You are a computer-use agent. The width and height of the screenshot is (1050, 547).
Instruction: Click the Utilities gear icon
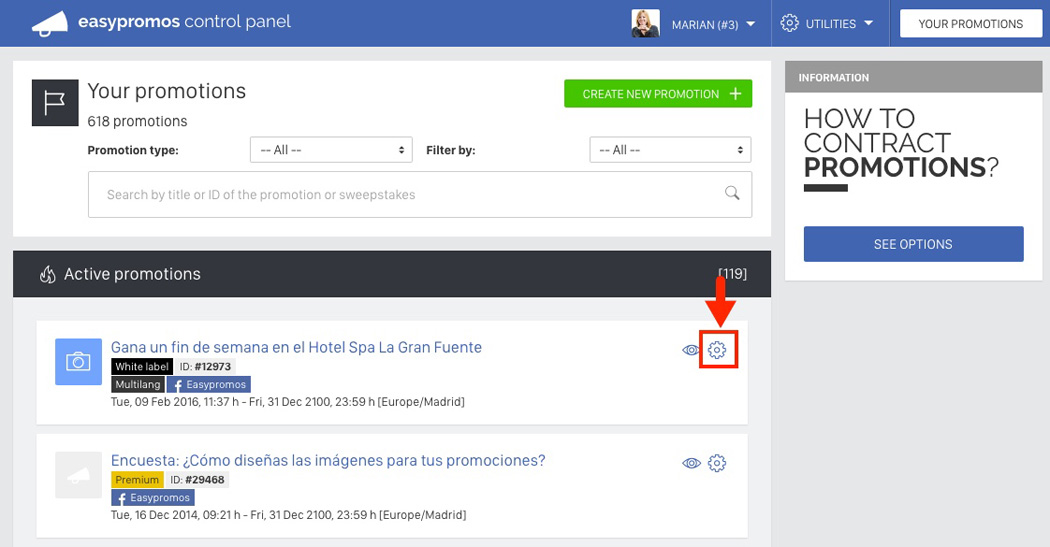790,23
